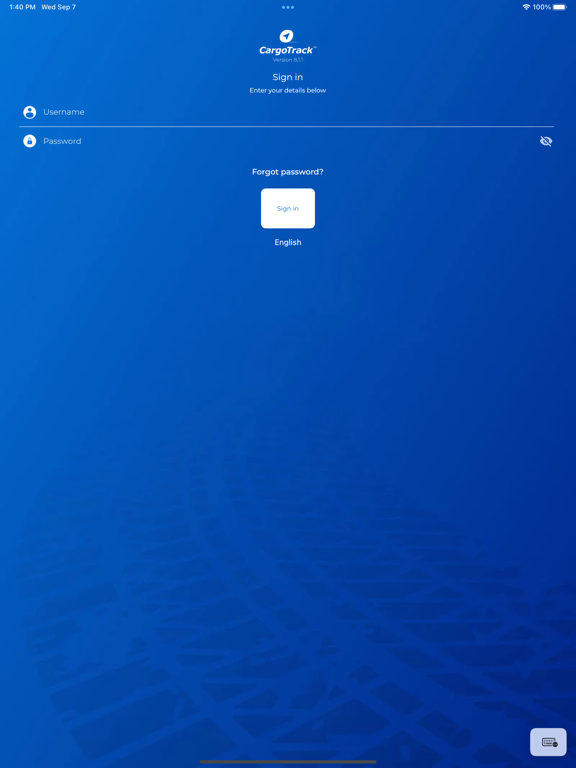Tap the CargoTrack logo
The width and height of the screenshot is (576, 768).
pos(288,43)
